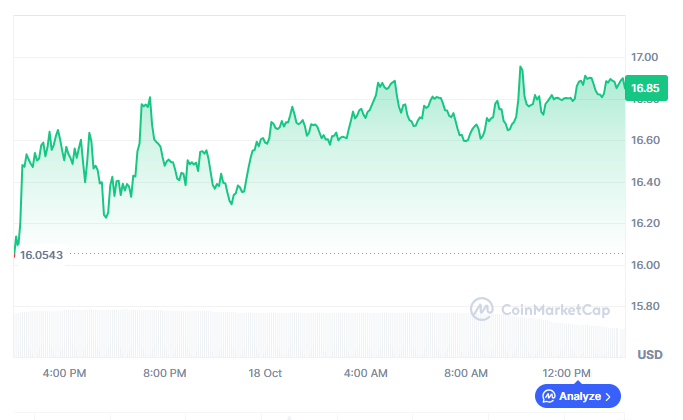Select the 4:00 AM time axis label
This screenshot has width=683, height=420.
pos(366,373)
